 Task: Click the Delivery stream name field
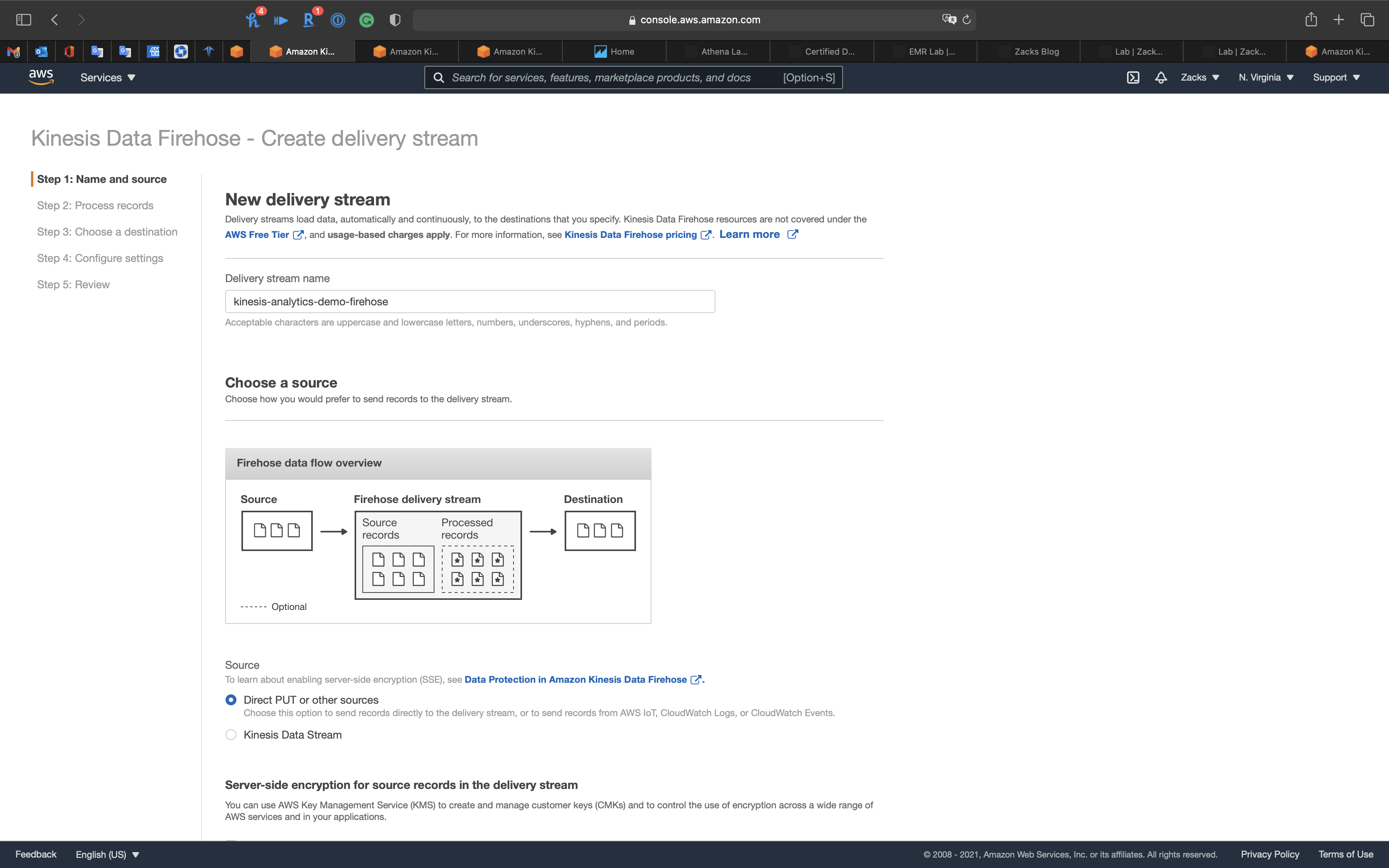(x=469, y=301)
